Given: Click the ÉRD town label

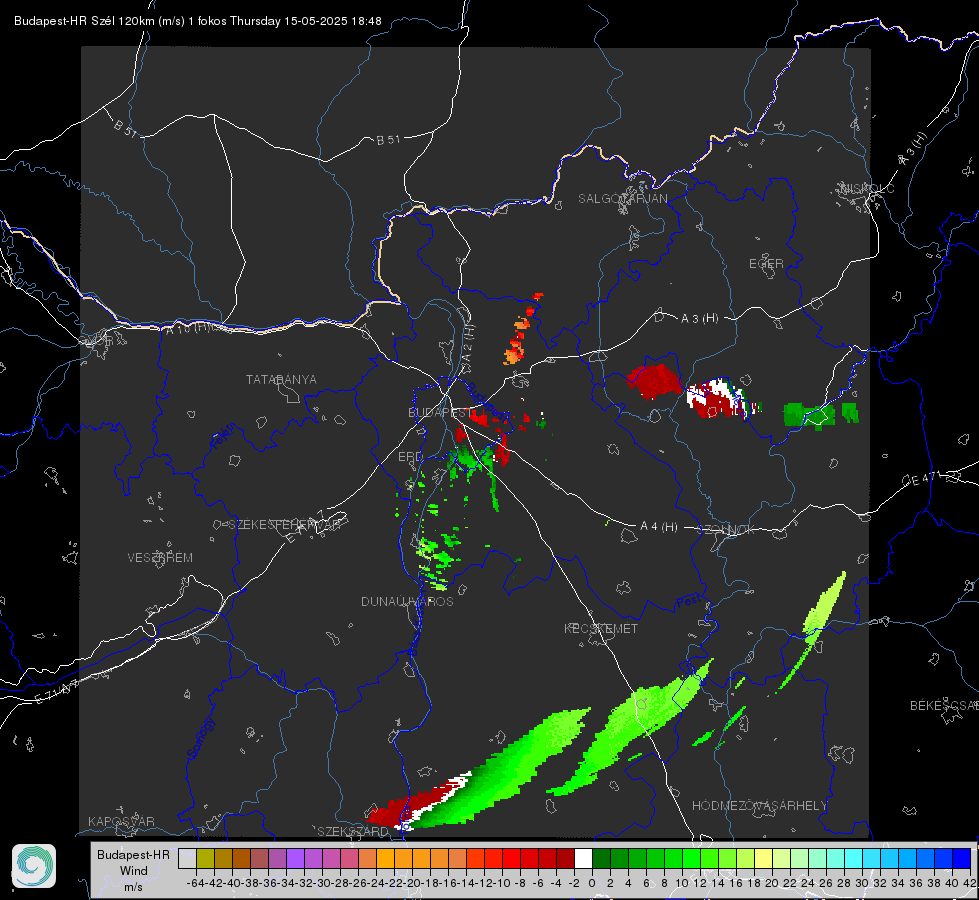Looking at the screenshot, I should 410,457.
